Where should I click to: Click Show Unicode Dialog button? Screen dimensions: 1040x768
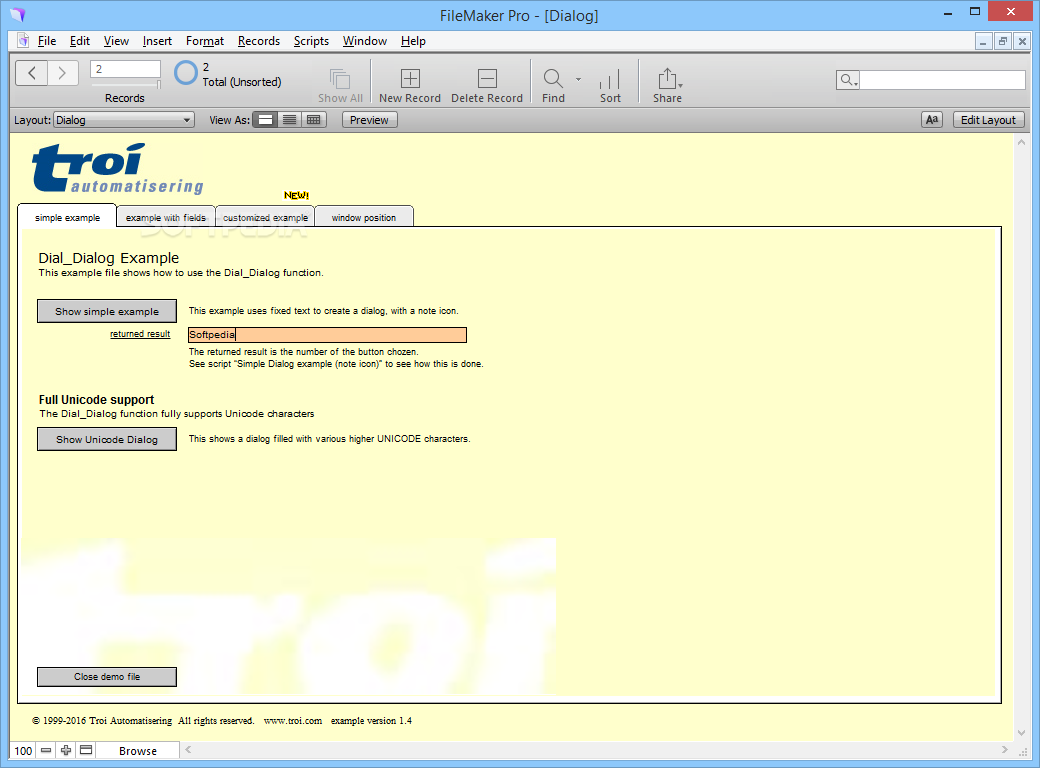click(x=107, y=439)
